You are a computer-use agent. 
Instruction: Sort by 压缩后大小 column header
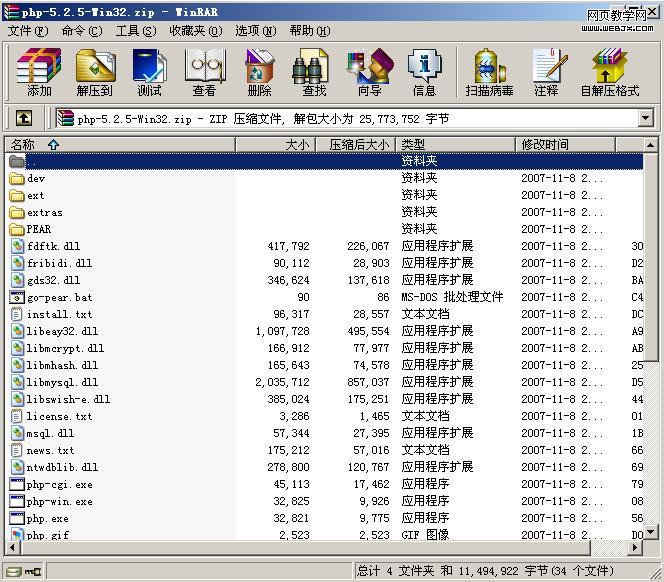(356, 144)
